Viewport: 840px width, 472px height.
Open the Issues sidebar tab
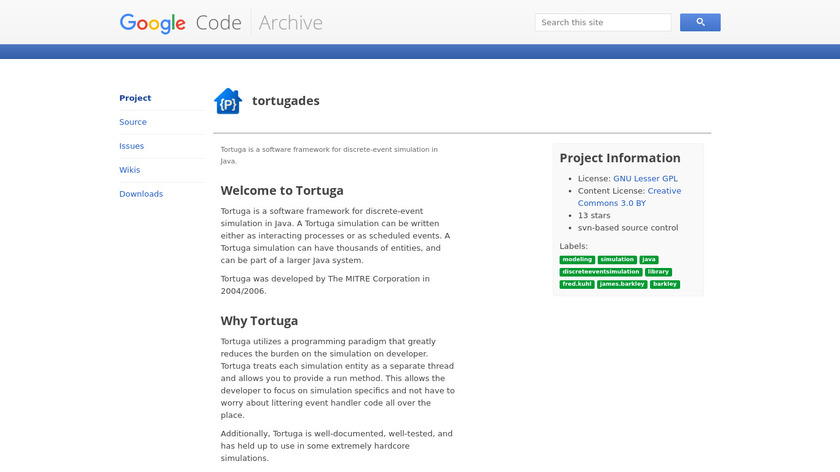131,146
